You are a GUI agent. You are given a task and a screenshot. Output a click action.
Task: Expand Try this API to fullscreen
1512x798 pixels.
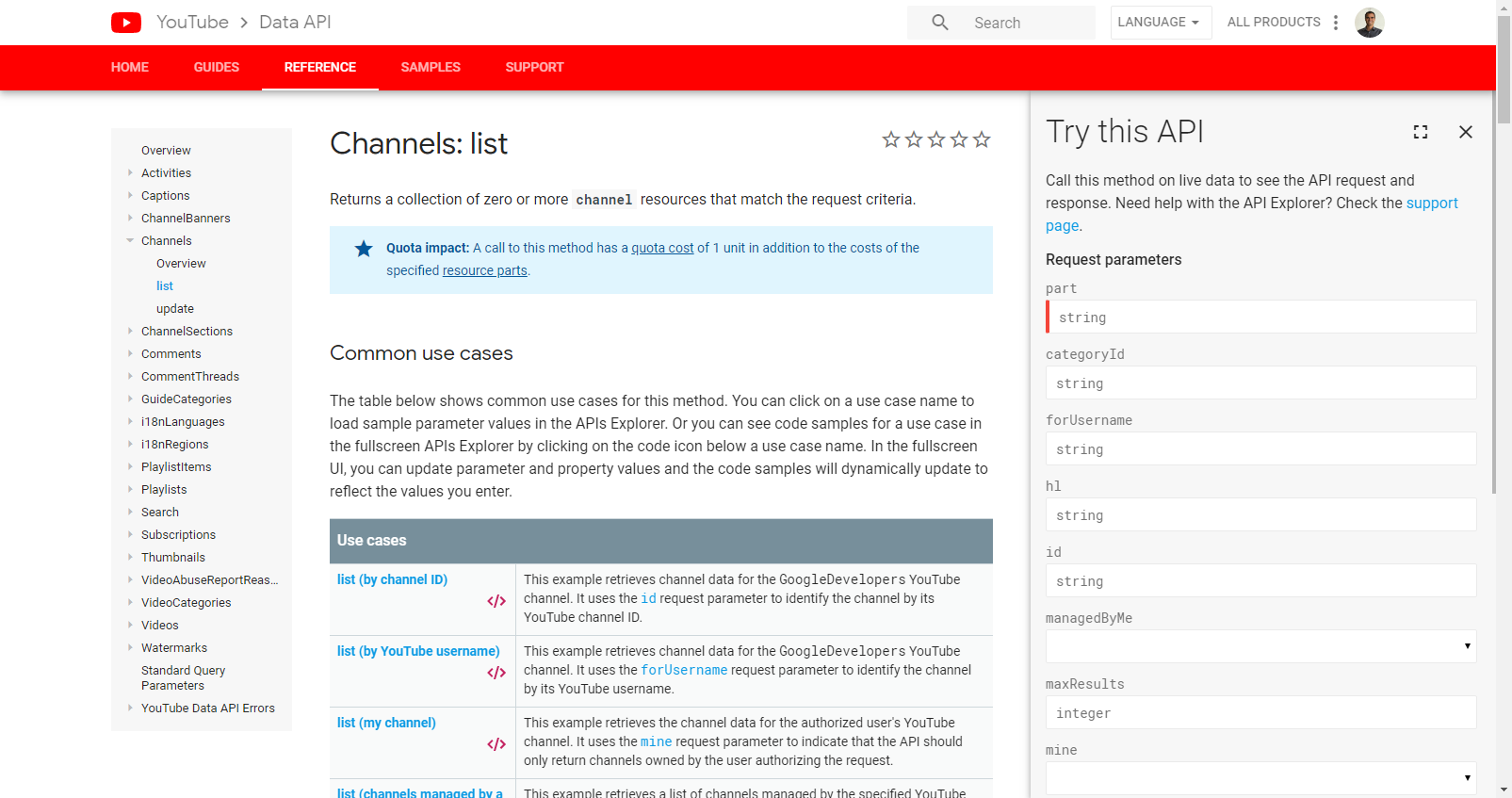[x=1421, y=132]
